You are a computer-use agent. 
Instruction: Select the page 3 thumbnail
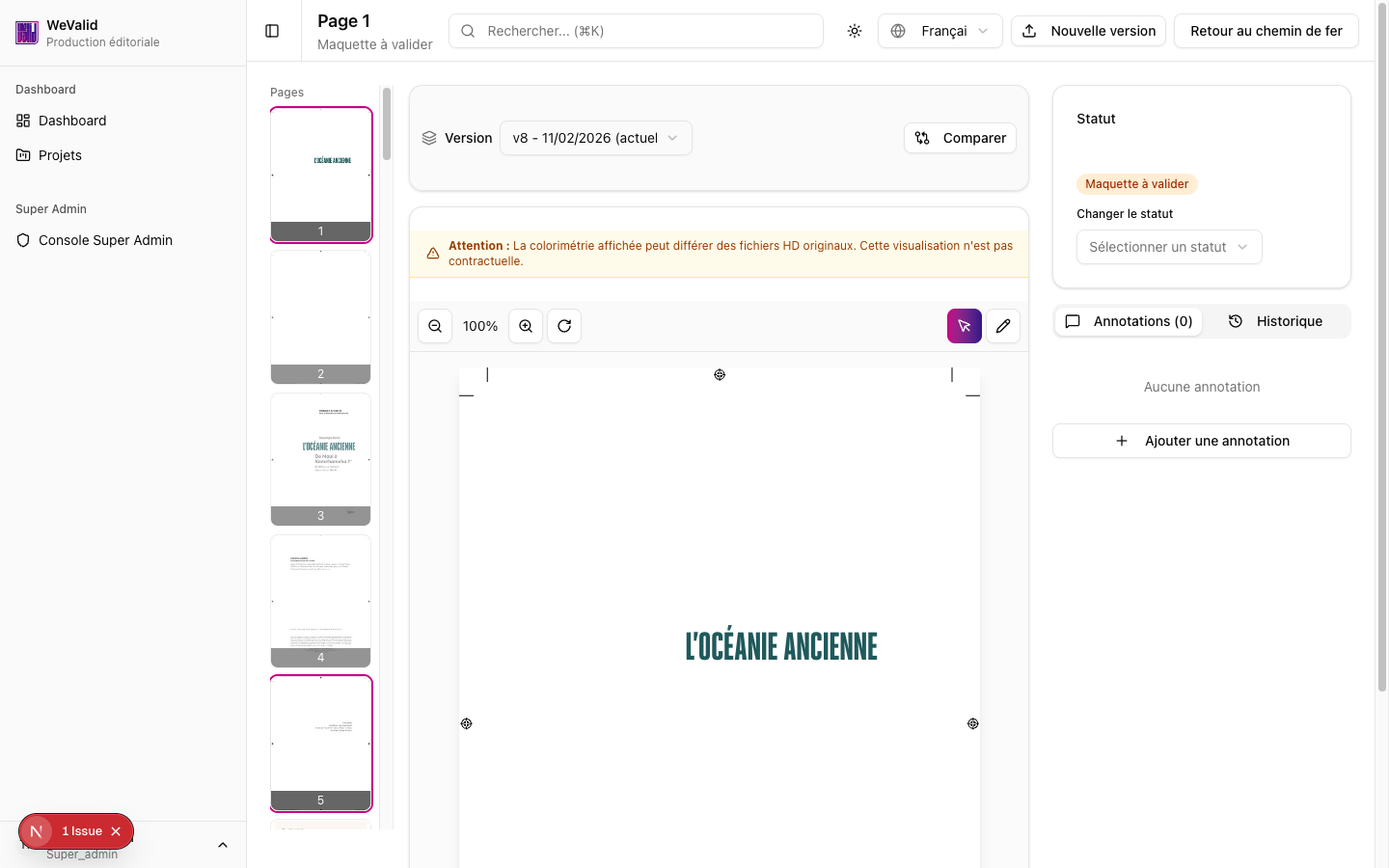(320, 460)
